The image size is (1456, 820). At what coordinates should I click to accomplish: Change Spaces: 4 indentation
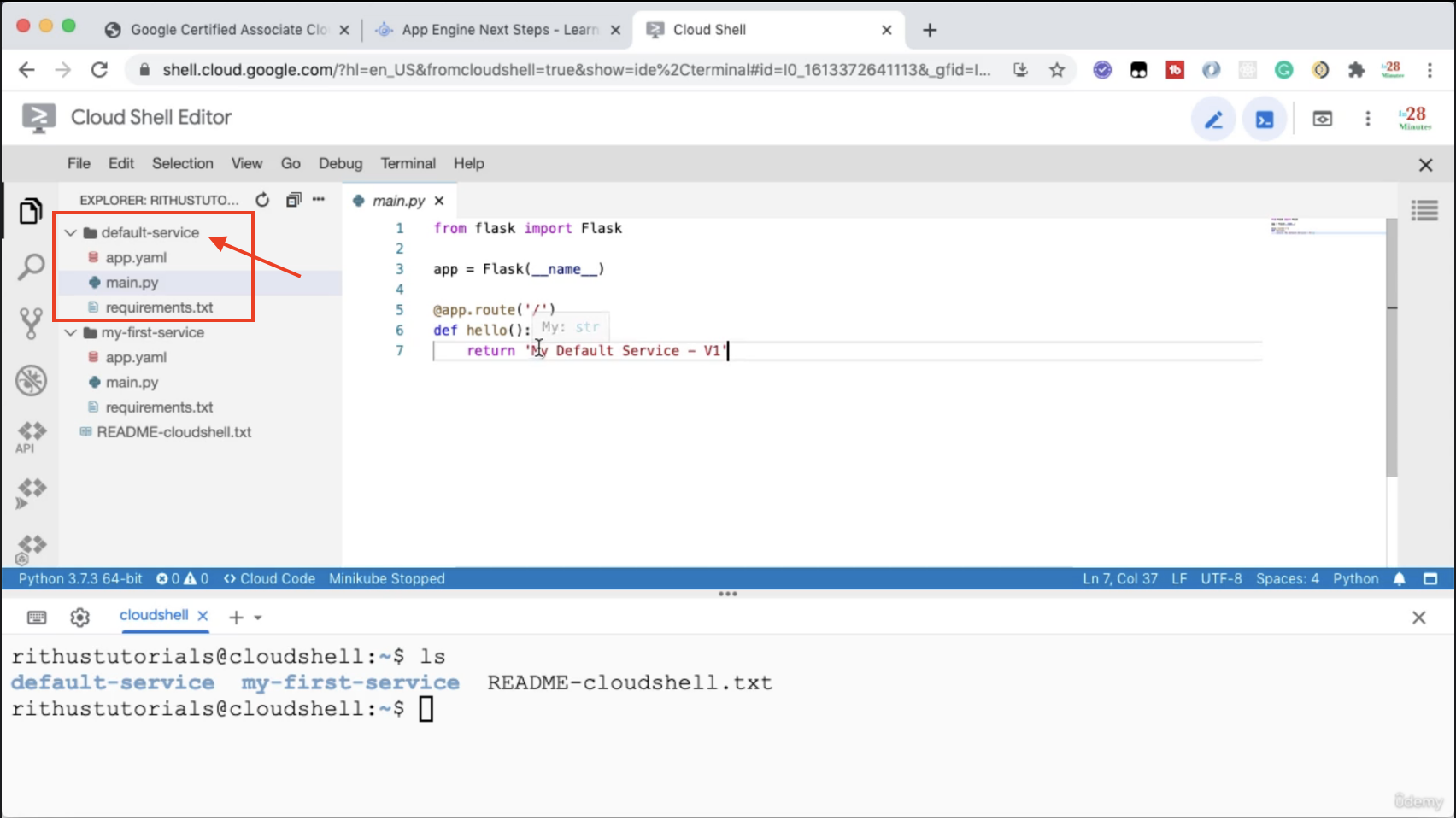tap(1287, 579)
